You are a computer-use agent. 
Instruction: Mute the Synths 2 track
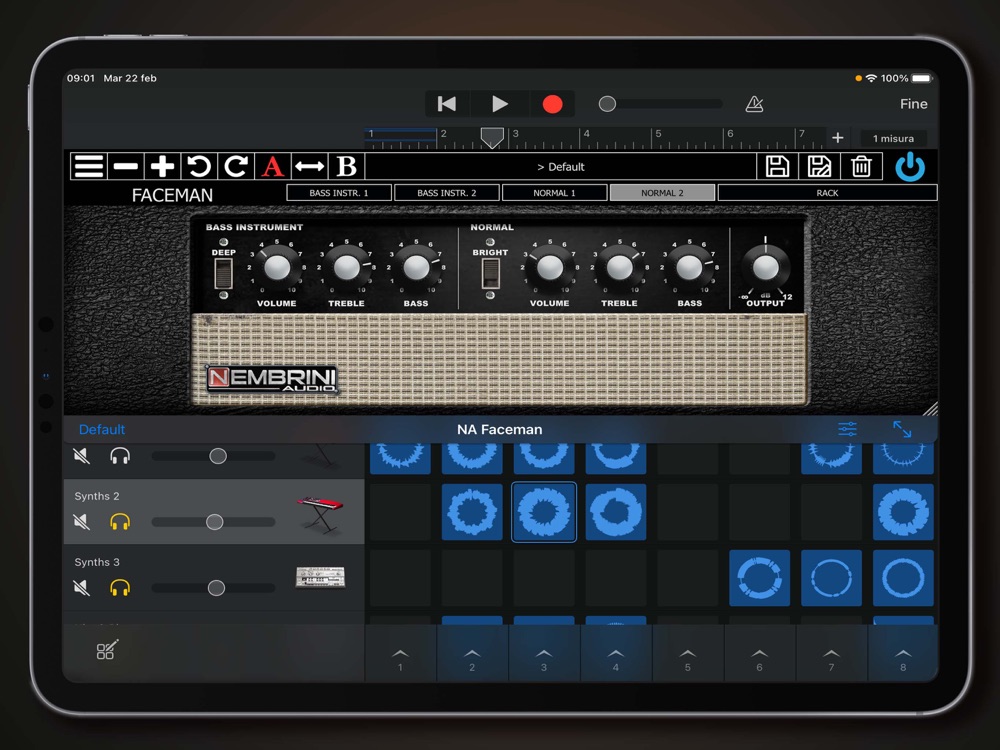82,522
